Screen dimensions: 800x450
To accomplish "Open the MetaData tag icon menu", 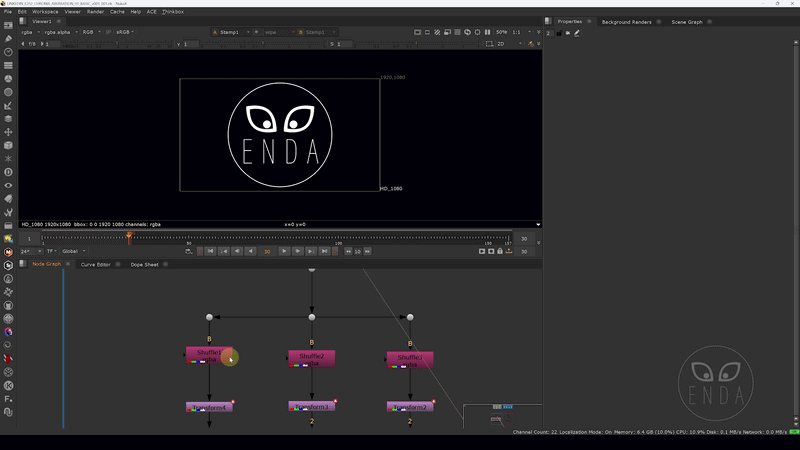I will pyautogui.click(x=8, y=198).
